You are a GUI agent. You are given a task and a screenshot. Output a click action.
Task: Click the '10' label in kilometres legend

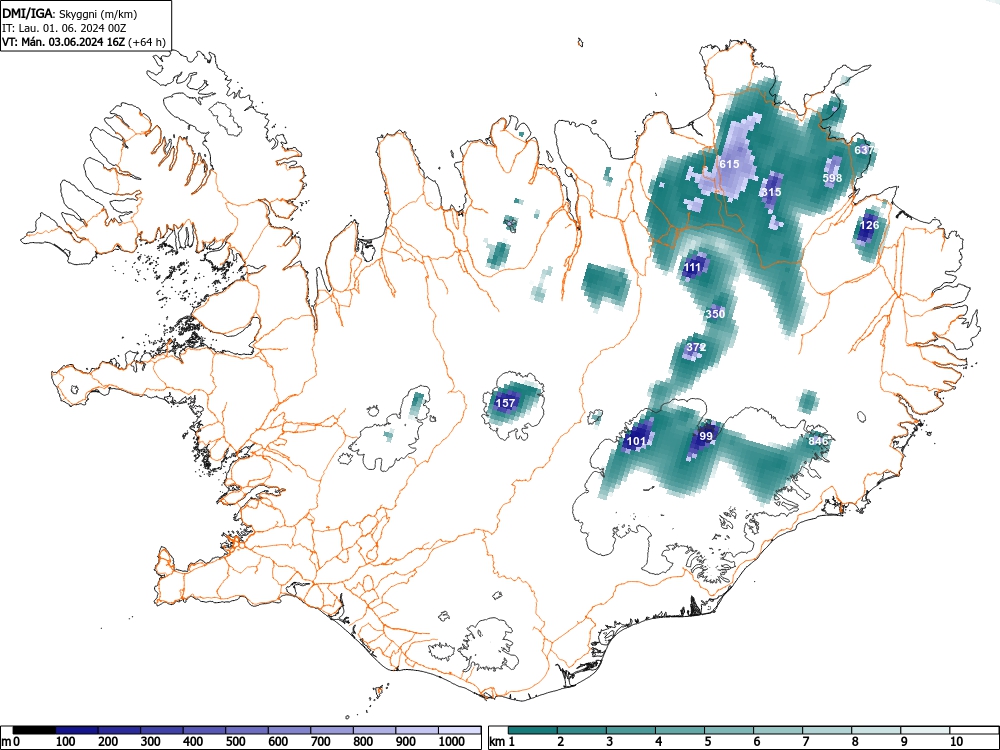(x=956, y=741)
